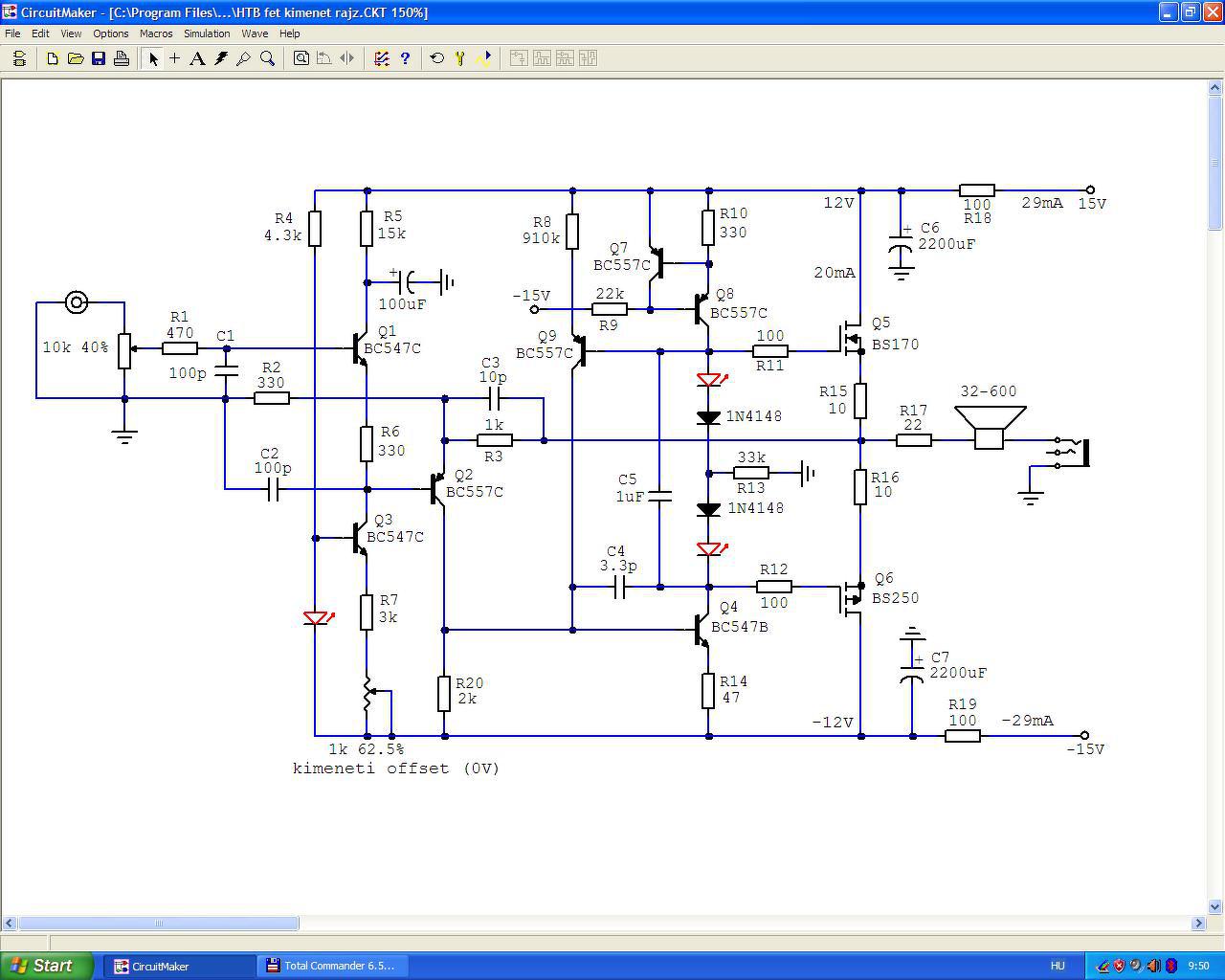Switch to Total Commander taskbar item
The width and height of the screenshot is (1225, 980).
coord(332,966)
